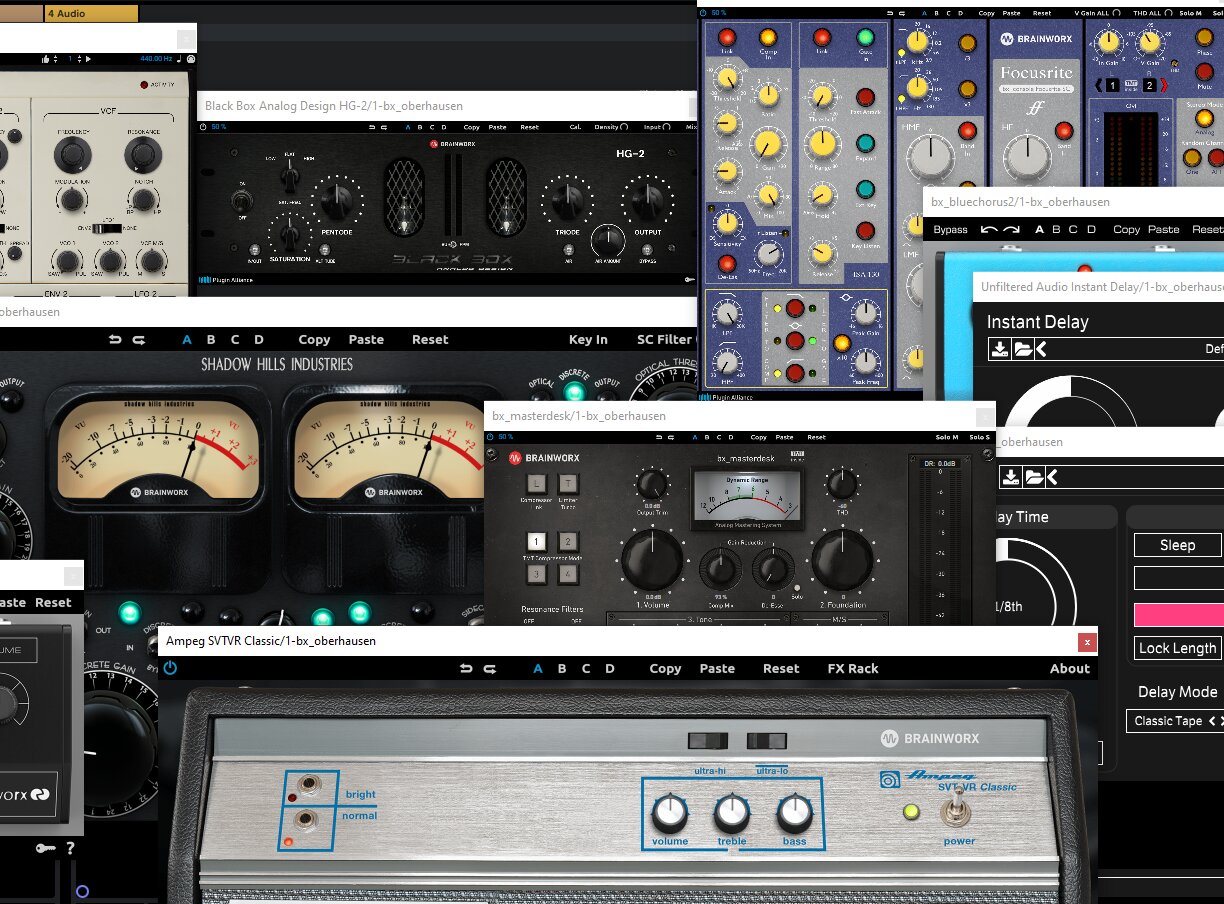Toggle the Ampeg power switch
The image size is (1224, 904).
coord(957,807)
